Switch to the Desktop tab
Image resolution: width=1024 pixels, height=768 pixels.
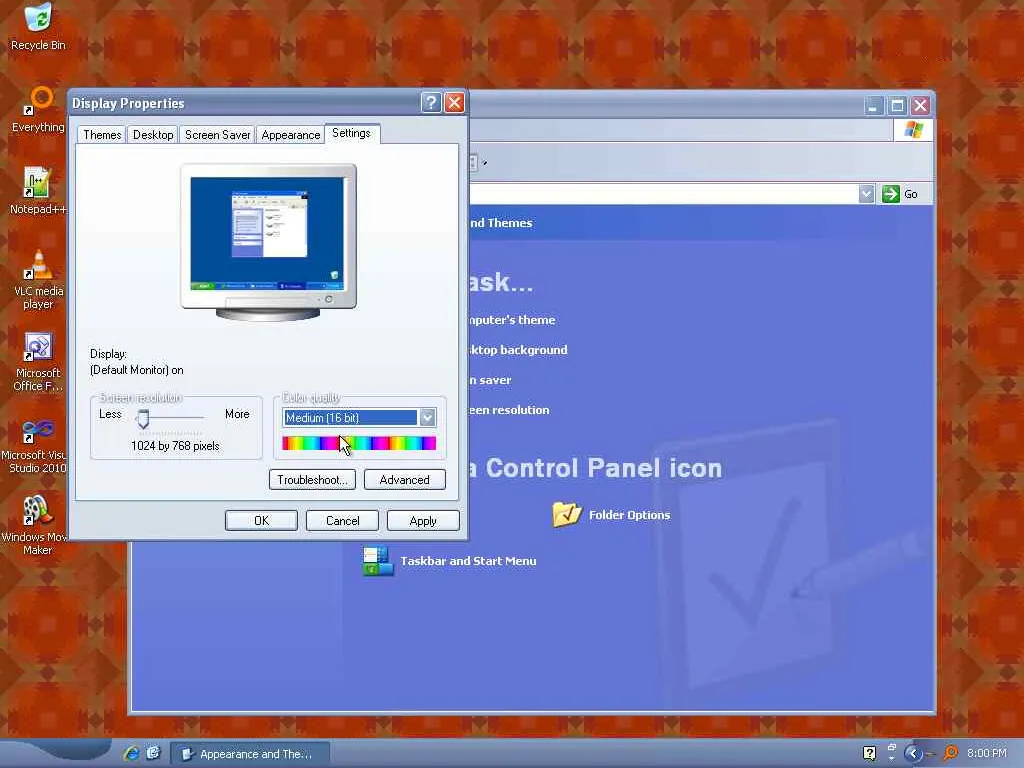153,135
